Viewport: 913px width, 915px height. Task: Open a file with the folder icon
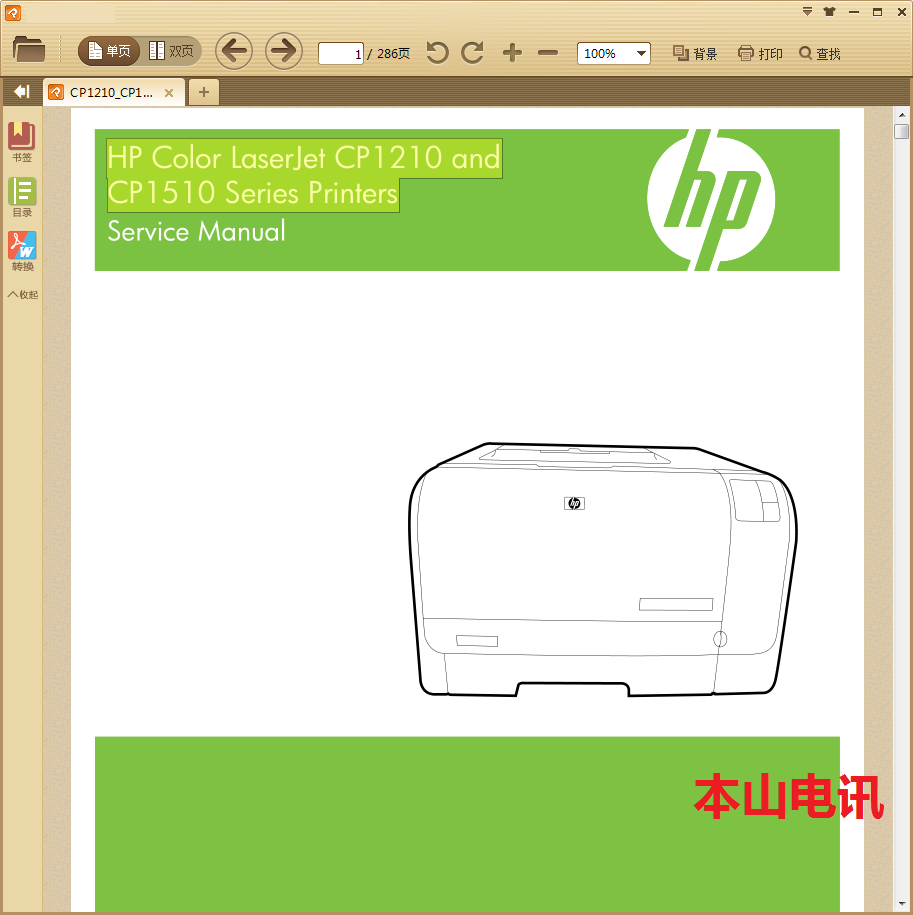tap(29, 50)
